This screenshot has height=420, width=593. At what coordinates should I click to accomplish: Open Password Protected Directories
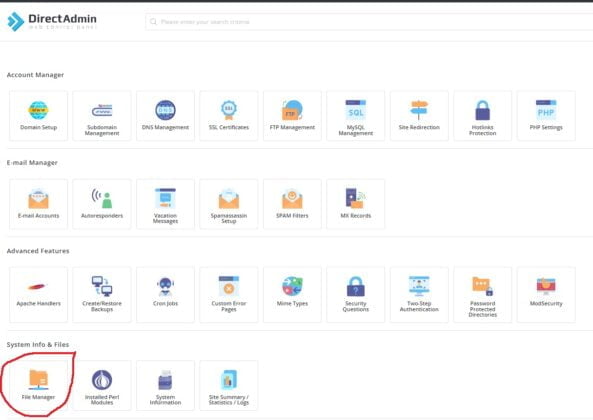click(483, 295)
